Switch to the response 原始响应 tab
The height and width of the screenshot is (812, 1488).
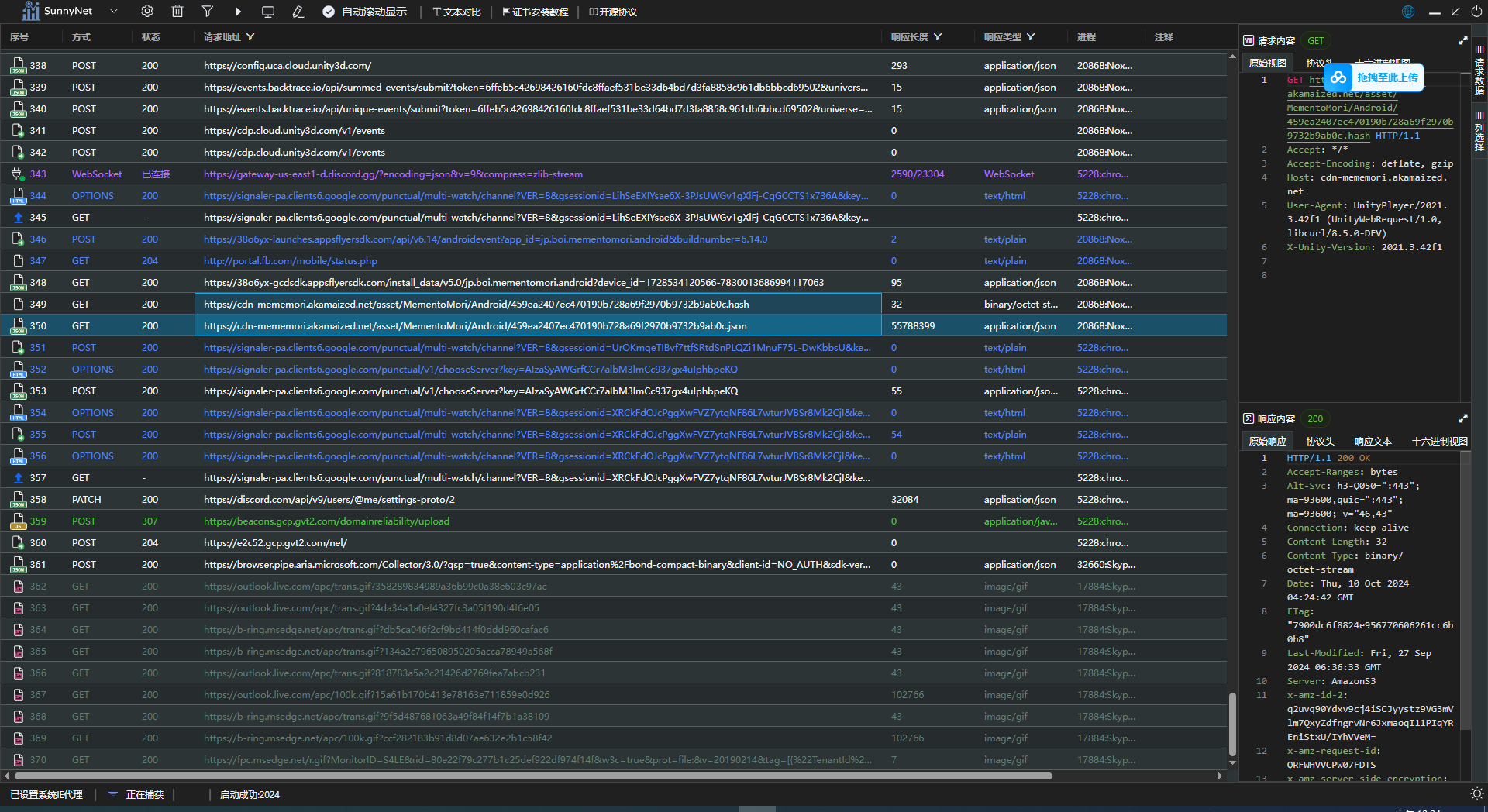point(1268,441)
